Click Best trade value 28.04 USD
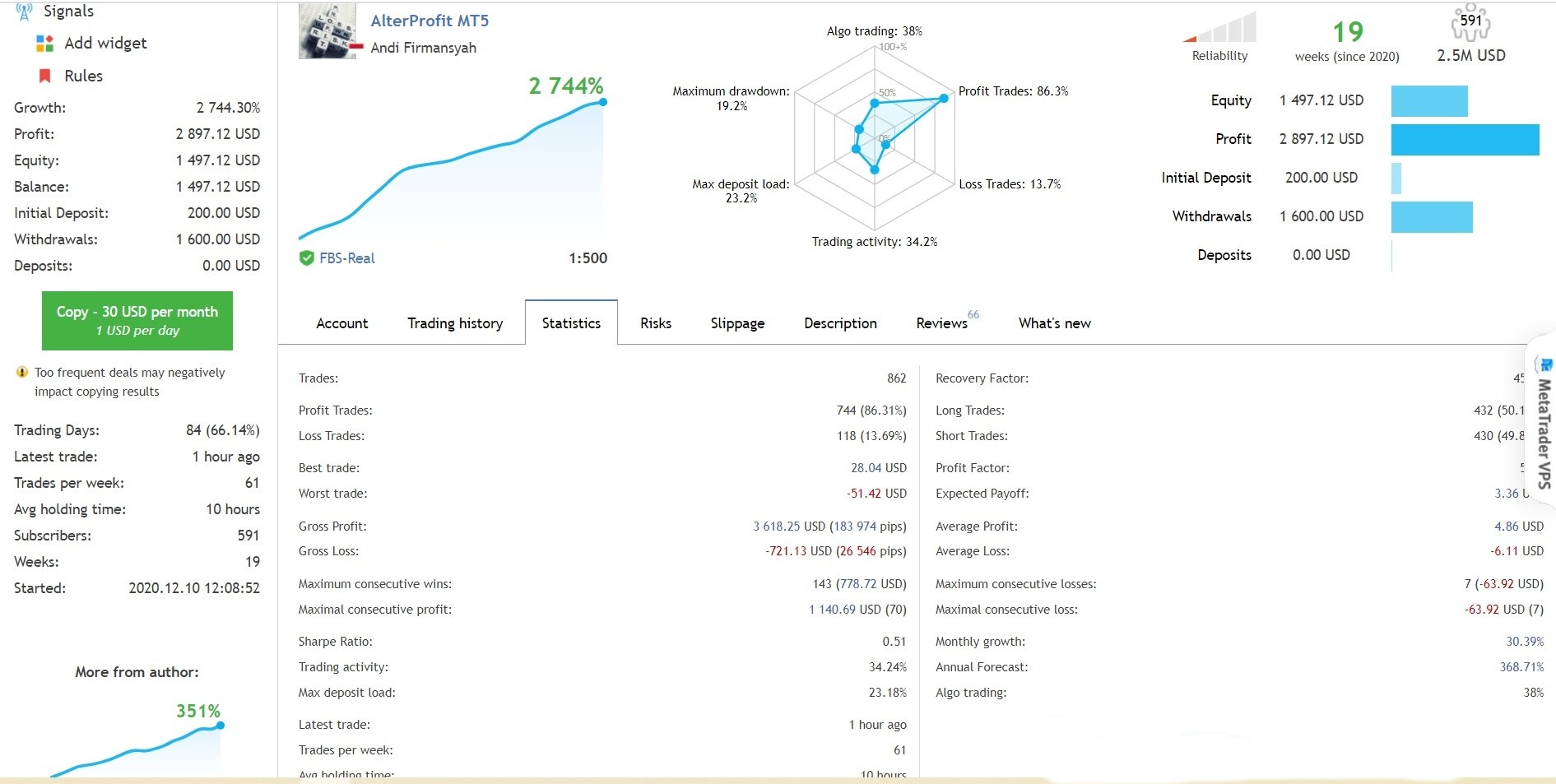Image resolution: width=1556 pixels, height=784 pixels. 878,468
